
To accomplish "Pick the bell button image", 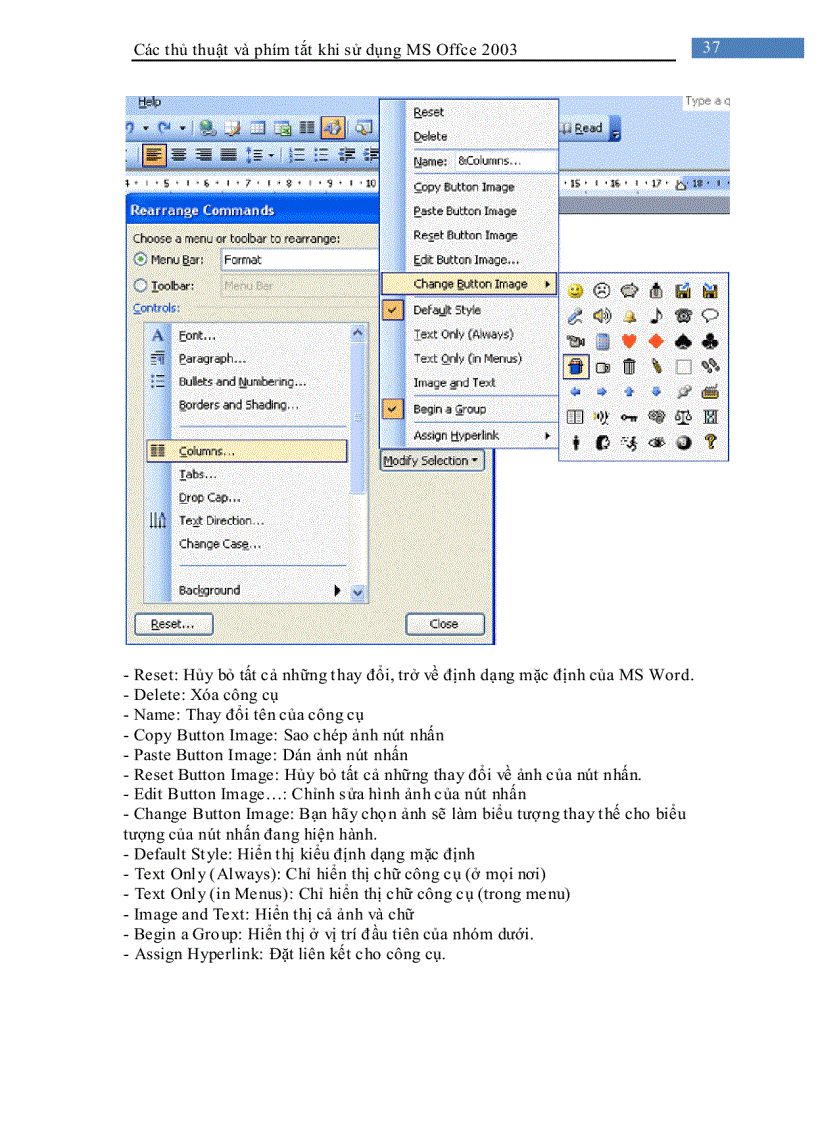I will click(x=630, y=315).
